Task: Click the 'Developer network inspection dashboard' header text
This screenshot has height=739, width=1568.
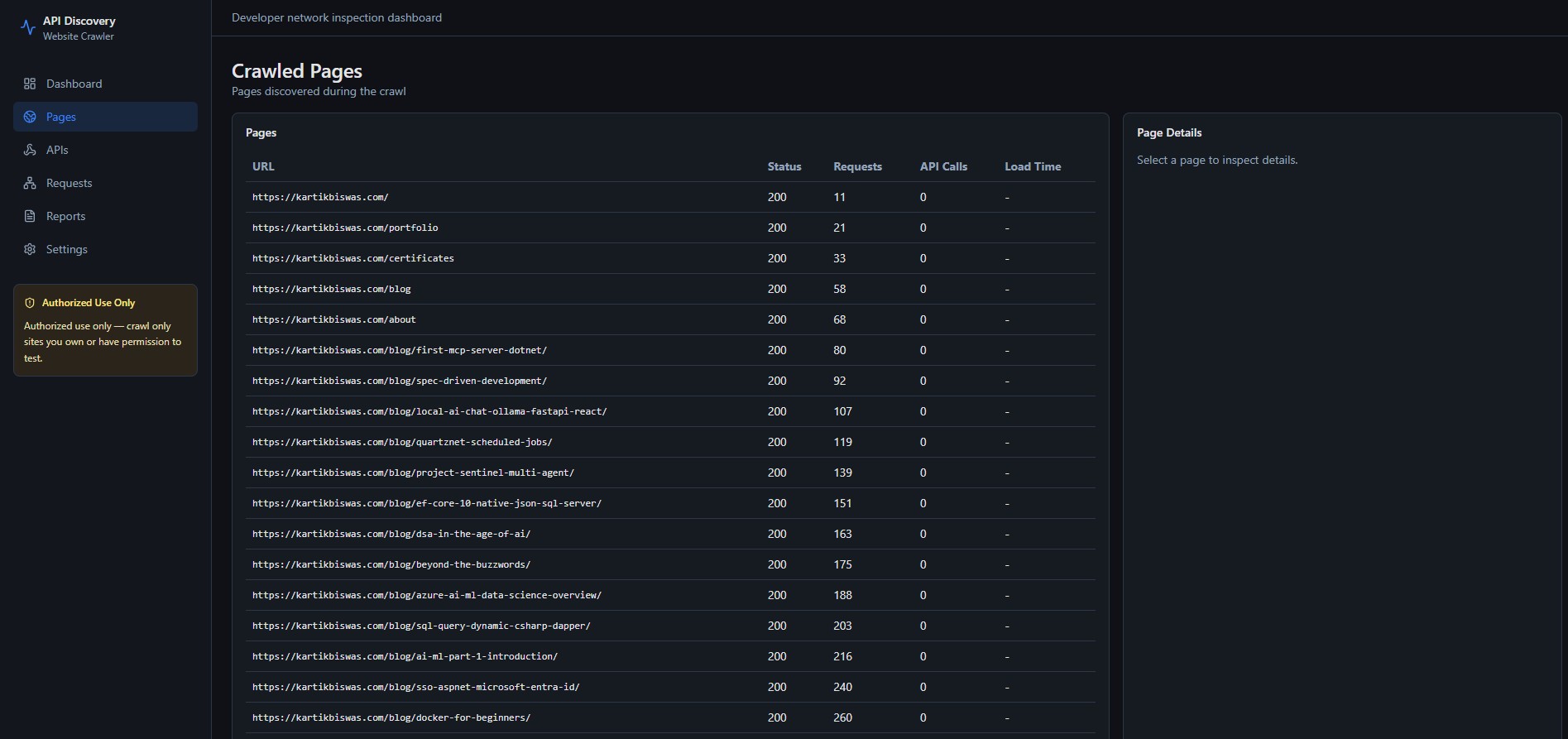Action: [337, 17]
